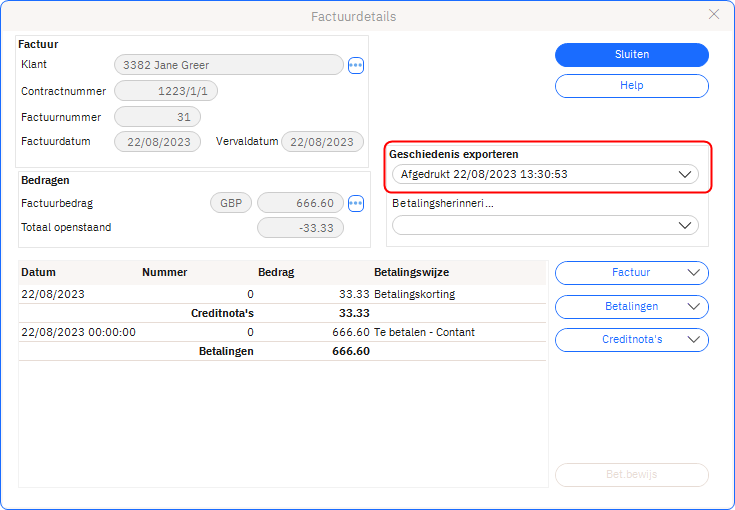Select the Contractnummer field
The height and width of the screenshot is (510, 735).
[x=166, y=91]
